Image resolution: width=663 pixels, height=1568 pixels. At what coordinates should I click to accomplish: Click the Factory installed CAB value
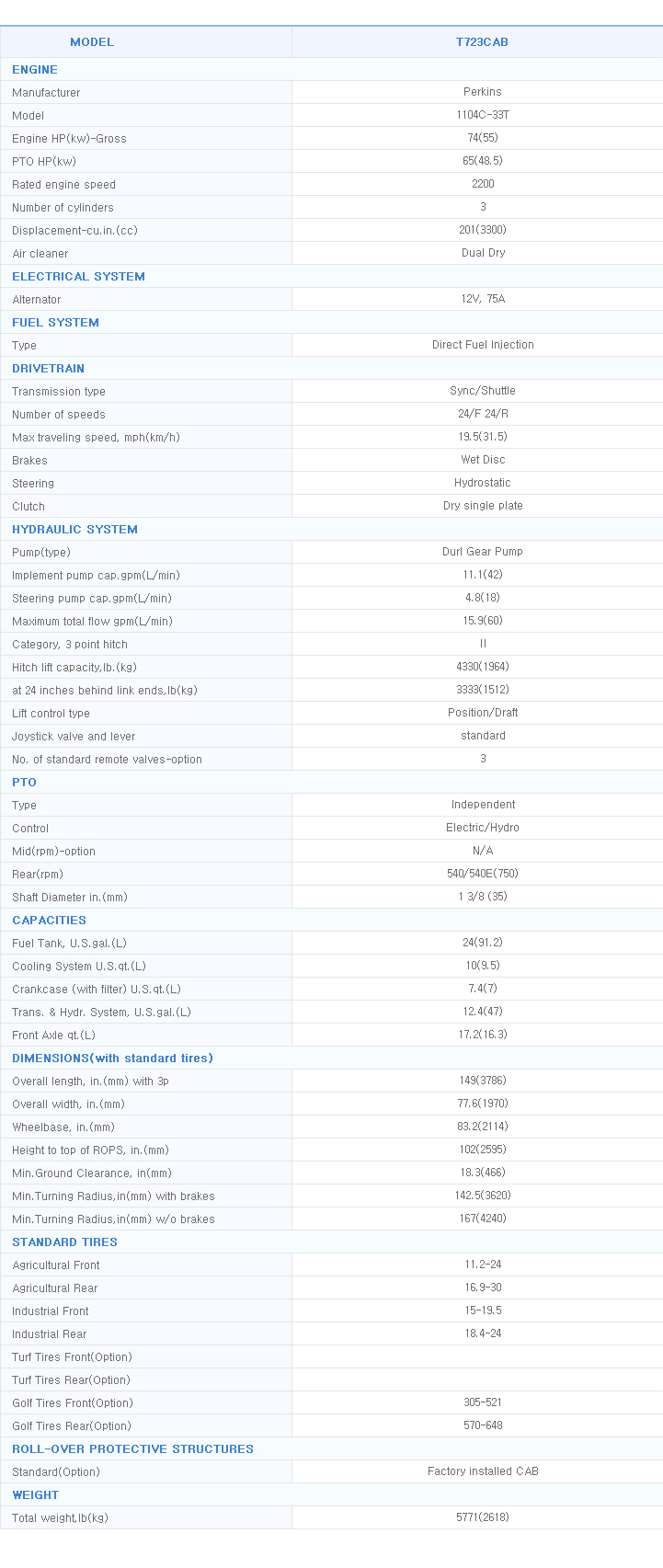(483, 1471)
